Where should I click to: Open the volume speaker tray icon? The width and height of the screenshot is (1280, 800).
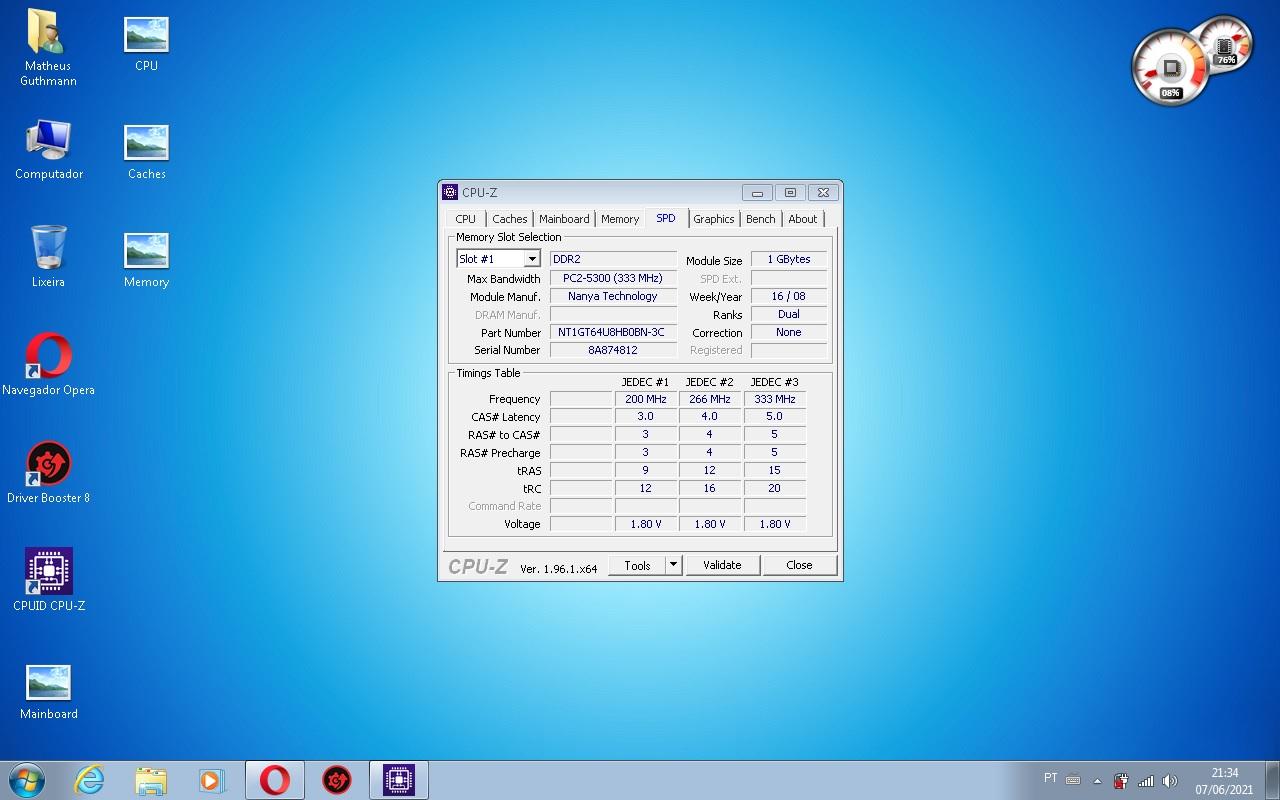[x=1169, y=780]
